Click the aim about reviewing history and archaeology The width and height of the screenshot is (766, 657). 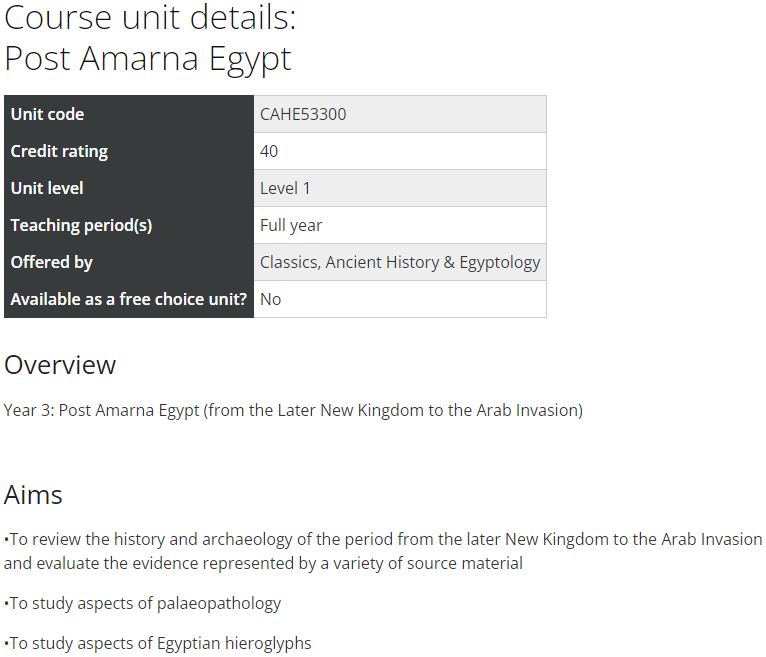383,551
